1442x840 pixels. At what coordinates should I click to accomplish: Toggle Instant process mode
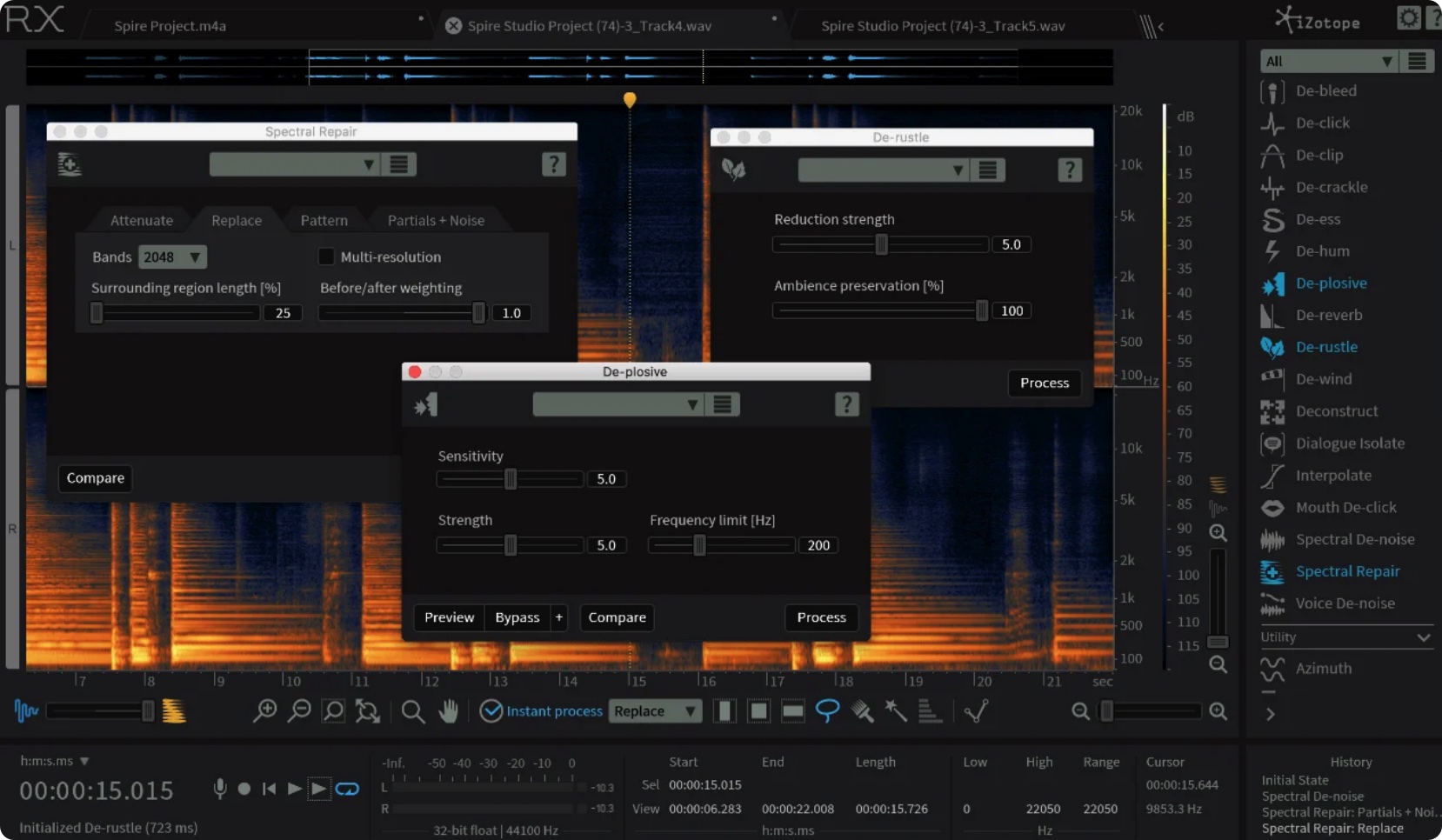tap(491, 711)
